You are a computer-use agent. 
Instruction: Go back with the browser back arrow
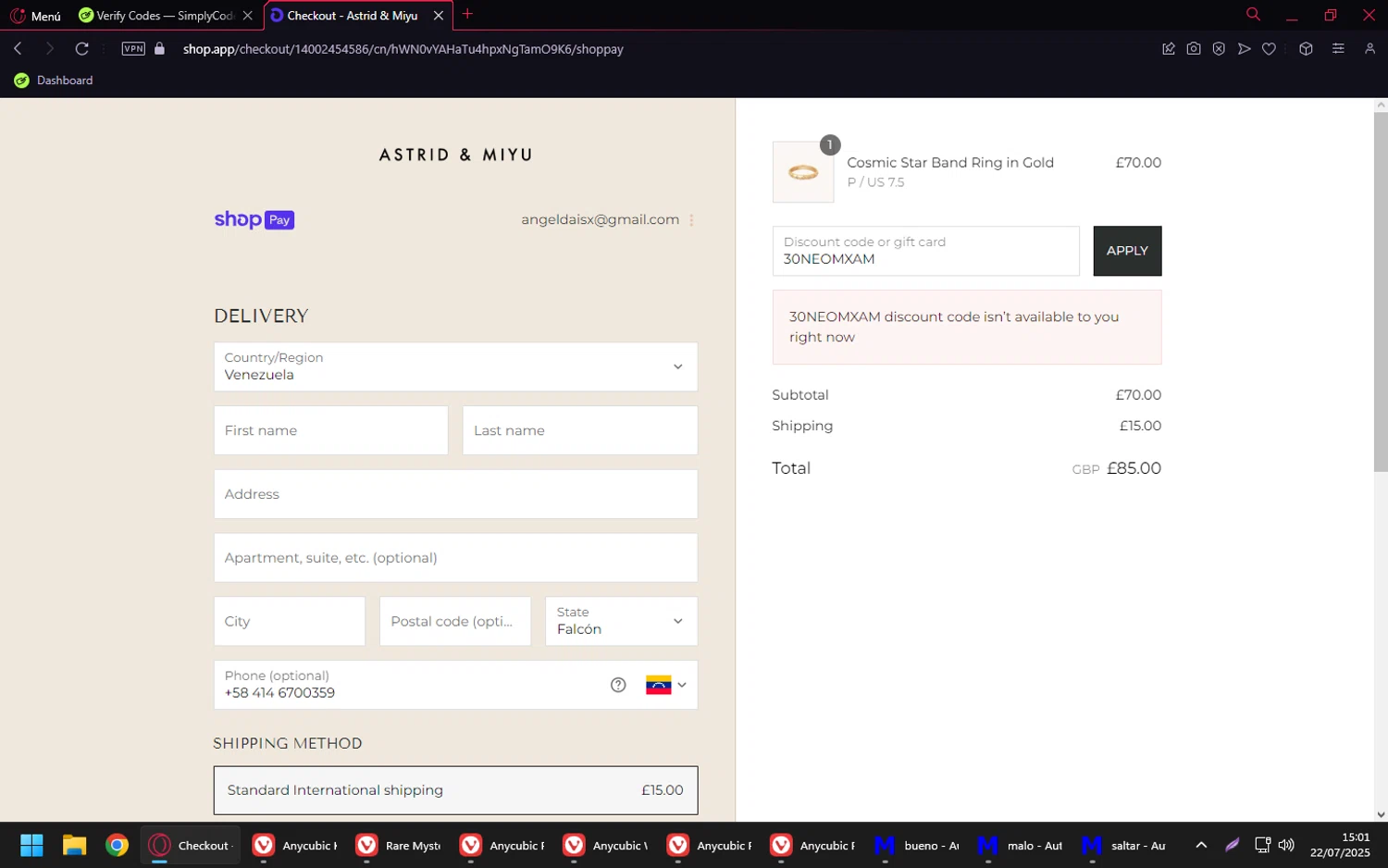pyautogui.click(x=18, y=48)
